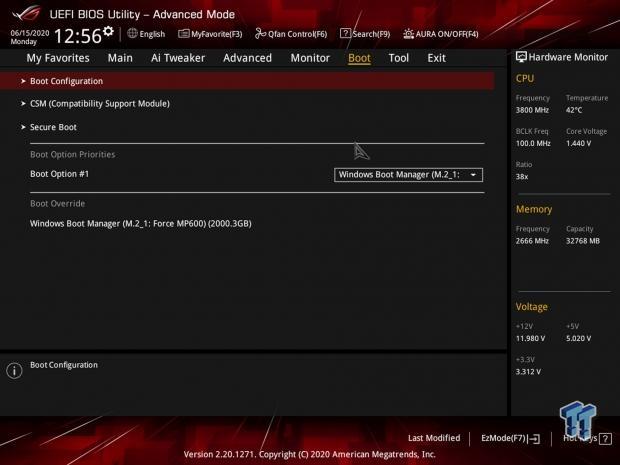Toggle AURA ON/OFF(F4)
620x465 pixels.
(440, 34)
